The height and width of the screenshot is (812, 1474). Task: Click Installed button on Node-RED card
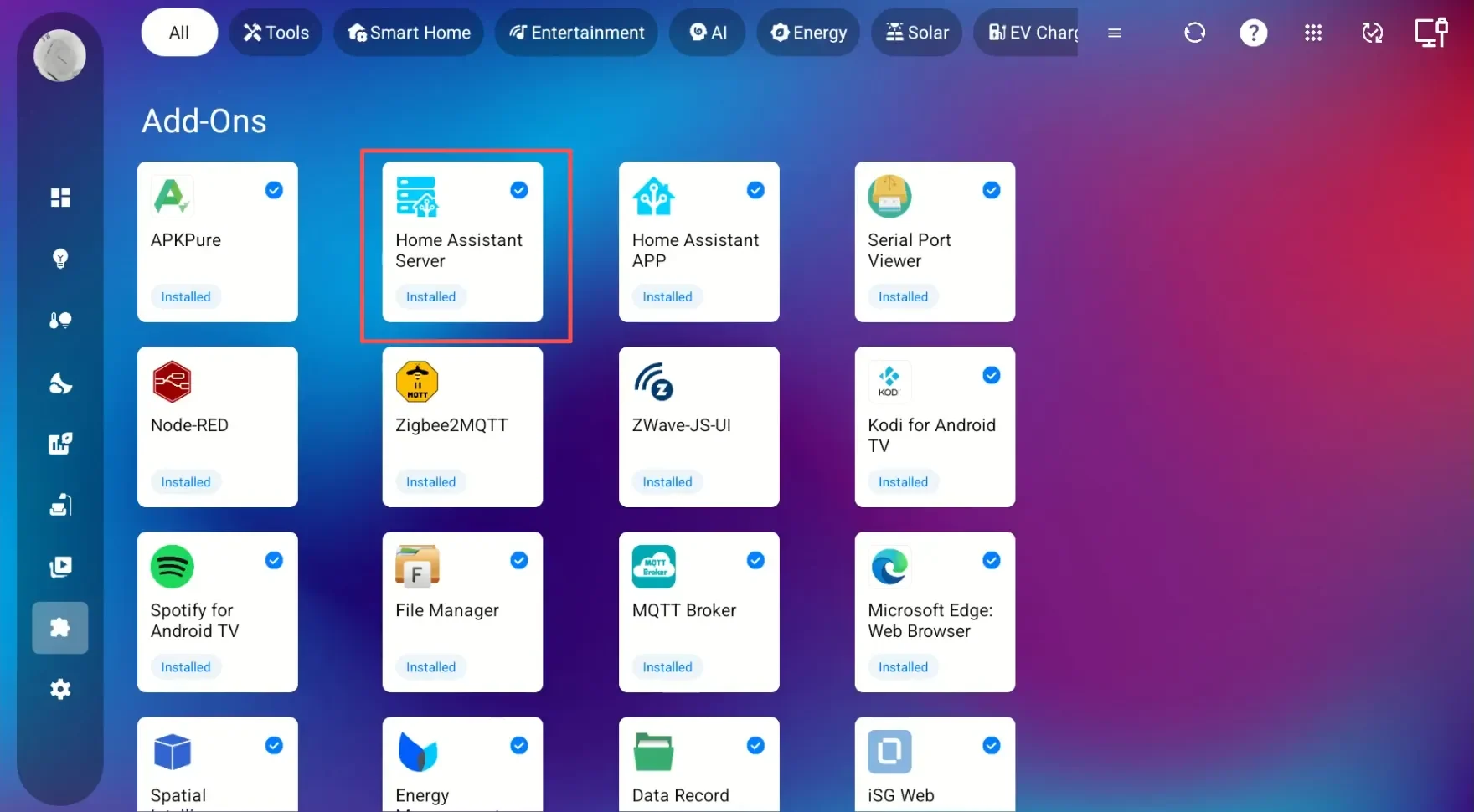click(186, 482)
